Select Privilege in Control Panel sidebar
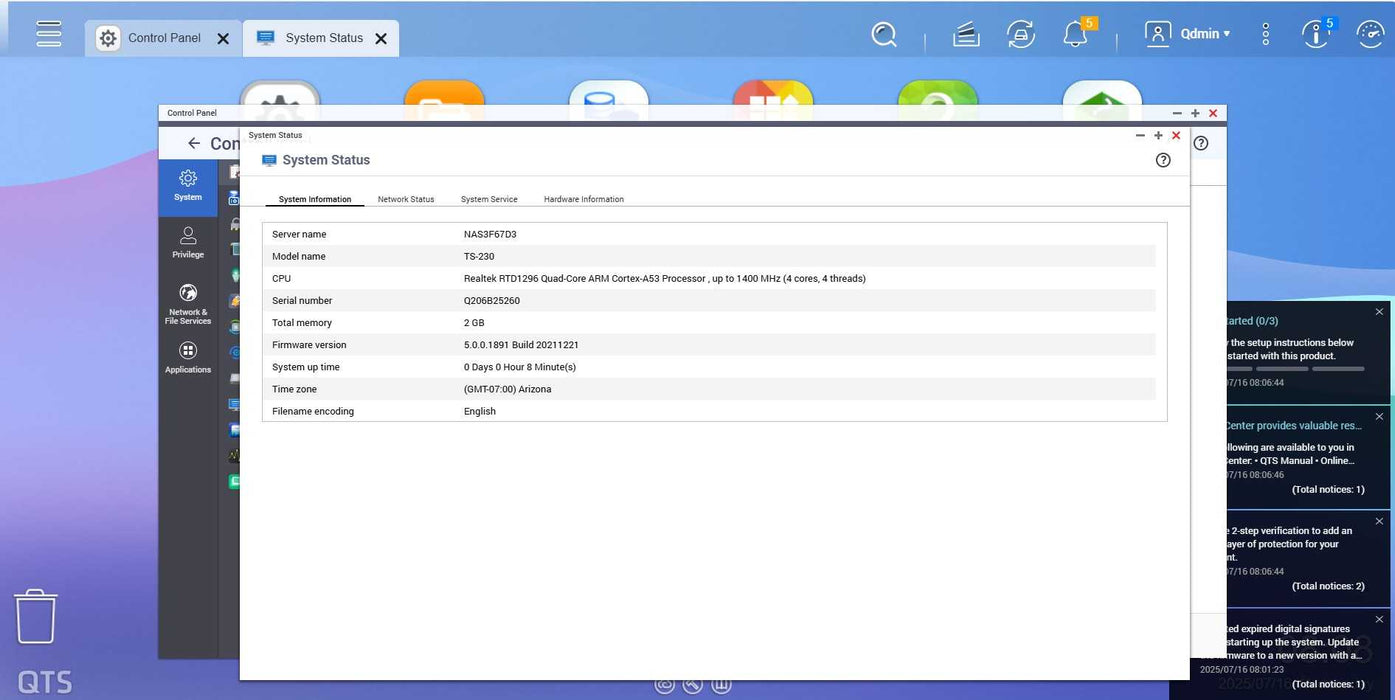 tap(188, 243)
